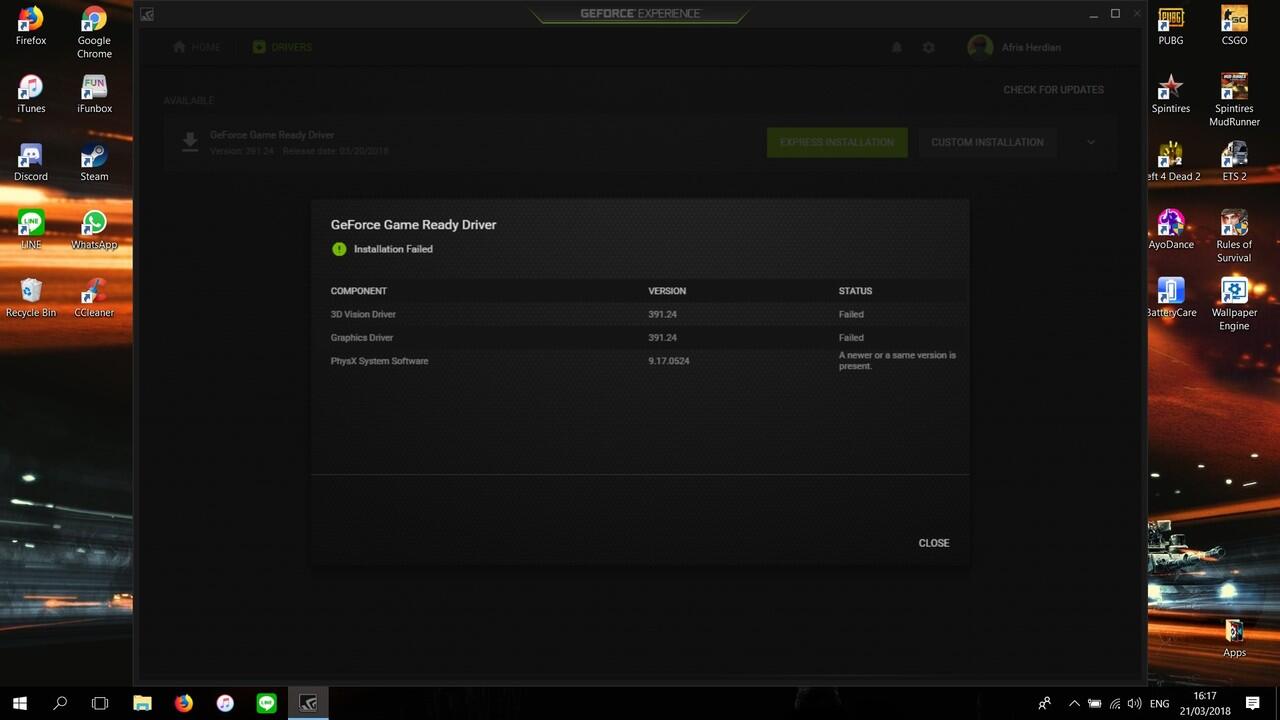The width and height of the screenshot is (1280, 720).
Task: Open the Spintires MudRunner desktop shortcut
Action: [1234, 100]
